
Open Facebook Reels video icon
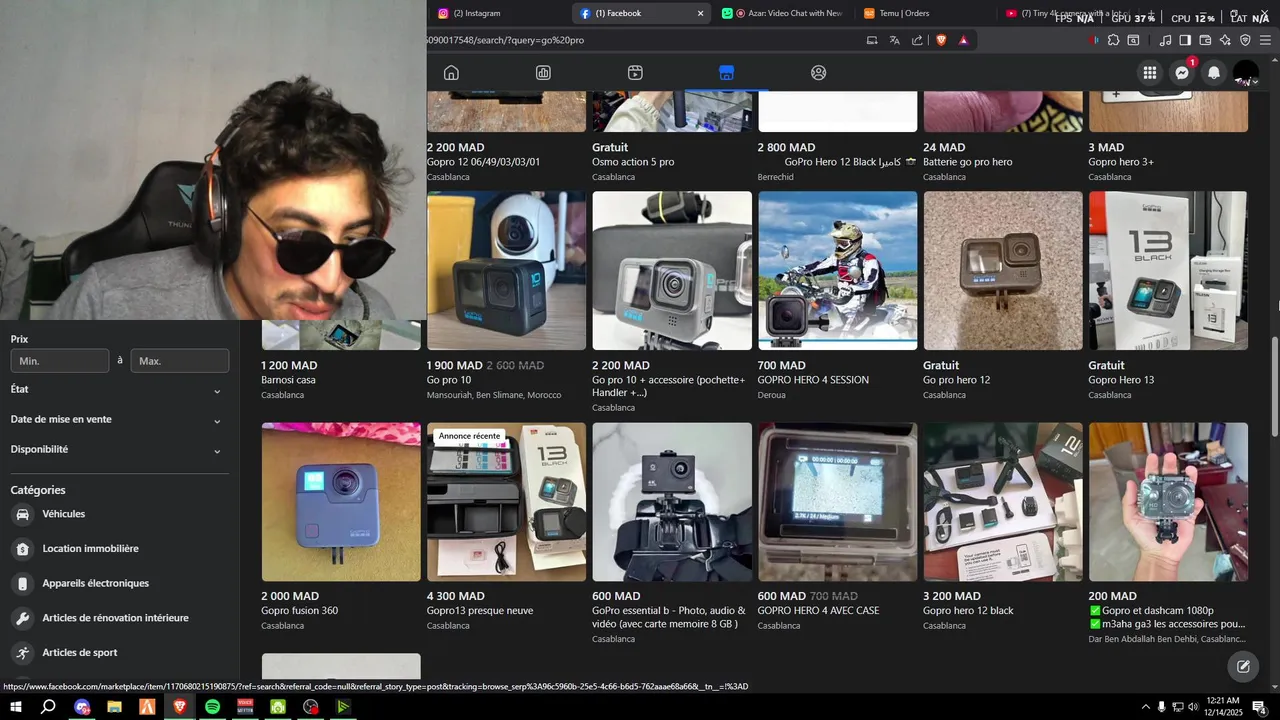(x=635, y=73)
